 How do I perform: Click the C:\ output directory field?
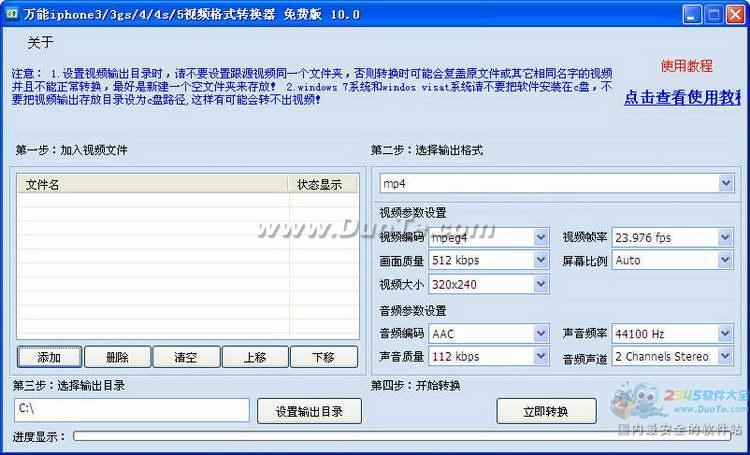pyautogui.click(x=131, y=410)
